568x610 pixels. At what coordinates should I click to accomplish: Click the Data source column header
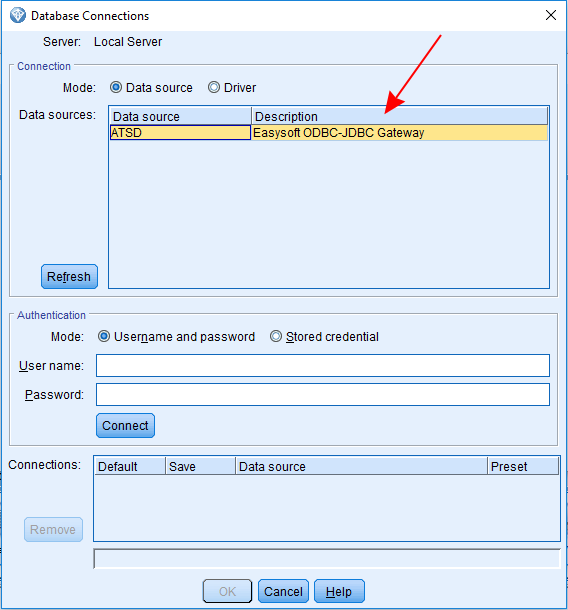pos(181,116)
